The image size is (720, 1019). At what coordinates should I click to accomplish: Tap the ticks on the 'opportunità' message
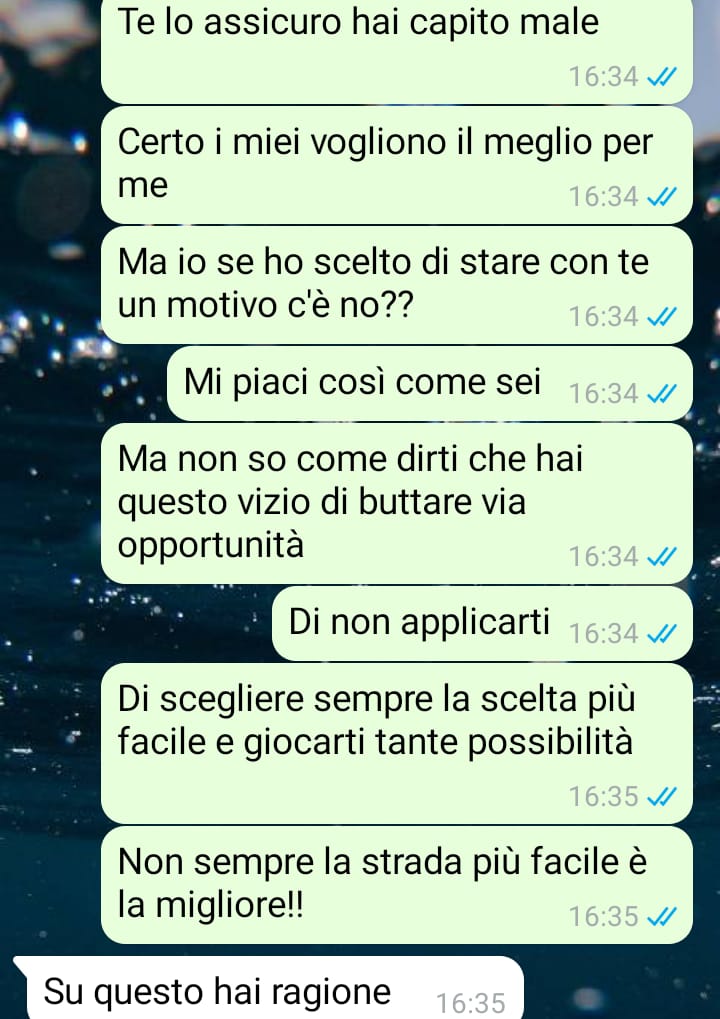tap(662, 556)
